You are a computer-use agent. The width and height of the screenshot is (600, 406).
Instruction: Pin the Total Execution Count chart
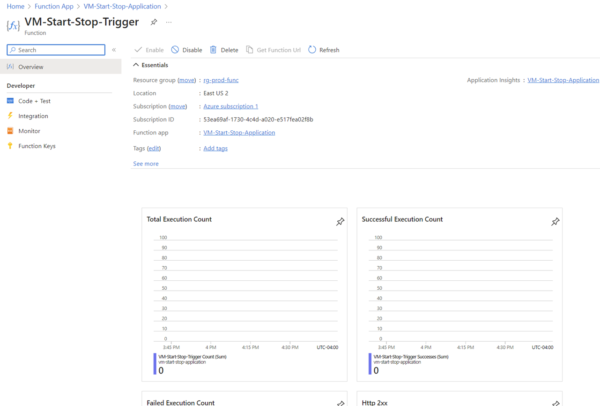pyautogui.click(x=340, y=222)
